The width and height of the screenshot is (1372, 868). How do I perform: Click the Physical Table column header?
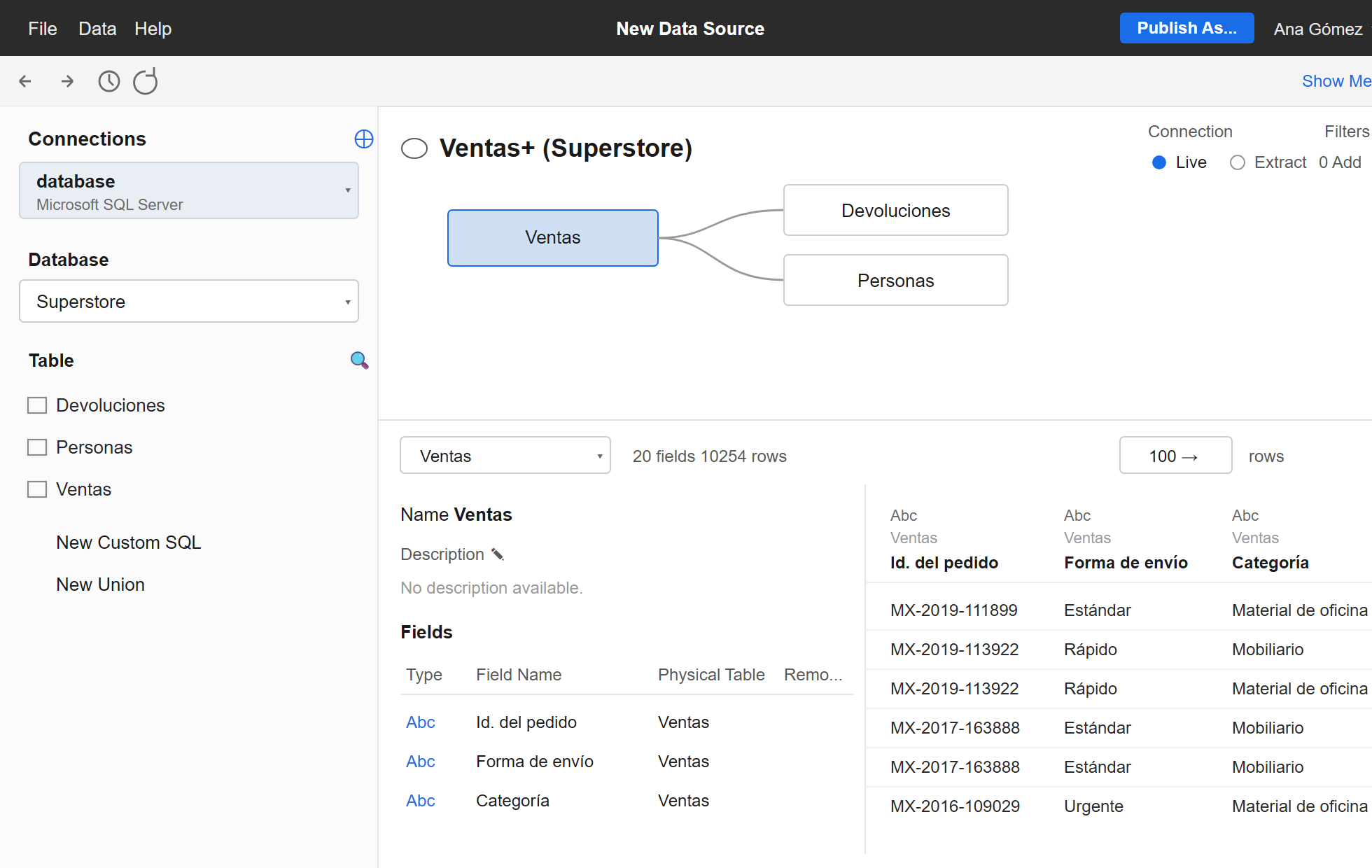coord(711,675)
